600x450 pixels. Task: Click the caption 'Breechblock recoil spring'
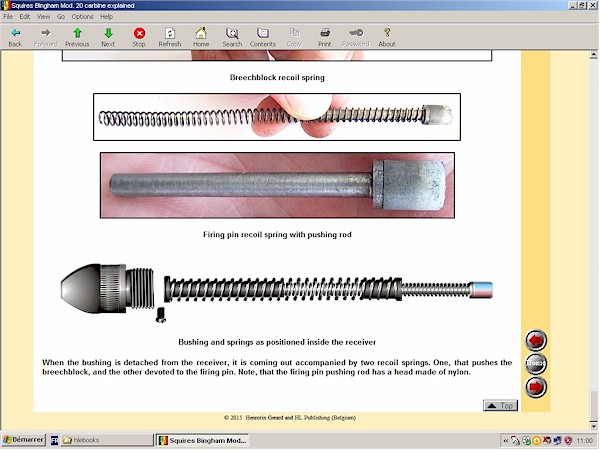pos(277,77)
